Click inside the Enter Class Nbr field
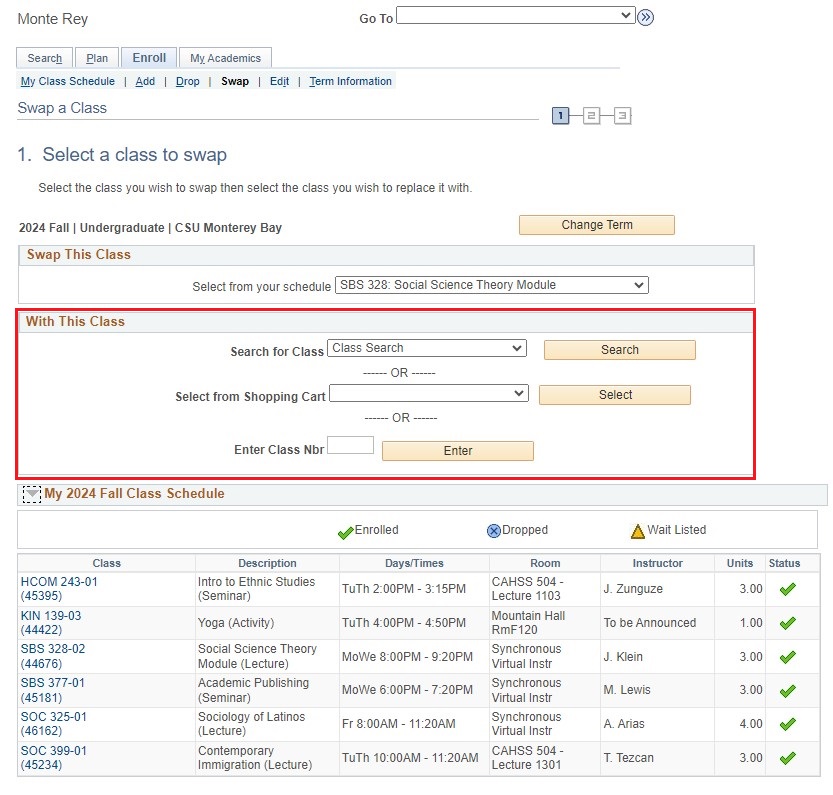Screen dimensions: 833x795 click(351, 444)
